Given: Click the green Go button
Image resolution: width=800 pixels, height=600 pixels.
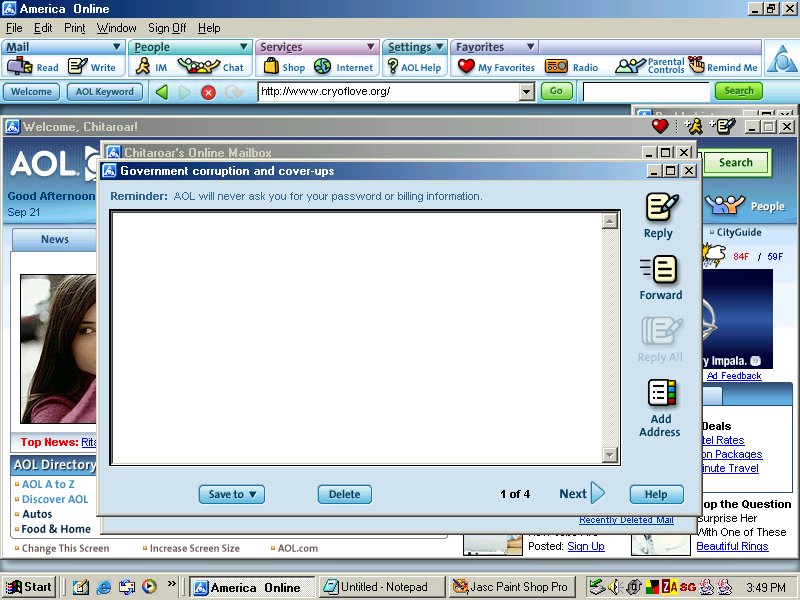Looking at the screenshot, I should pos(556,91).
